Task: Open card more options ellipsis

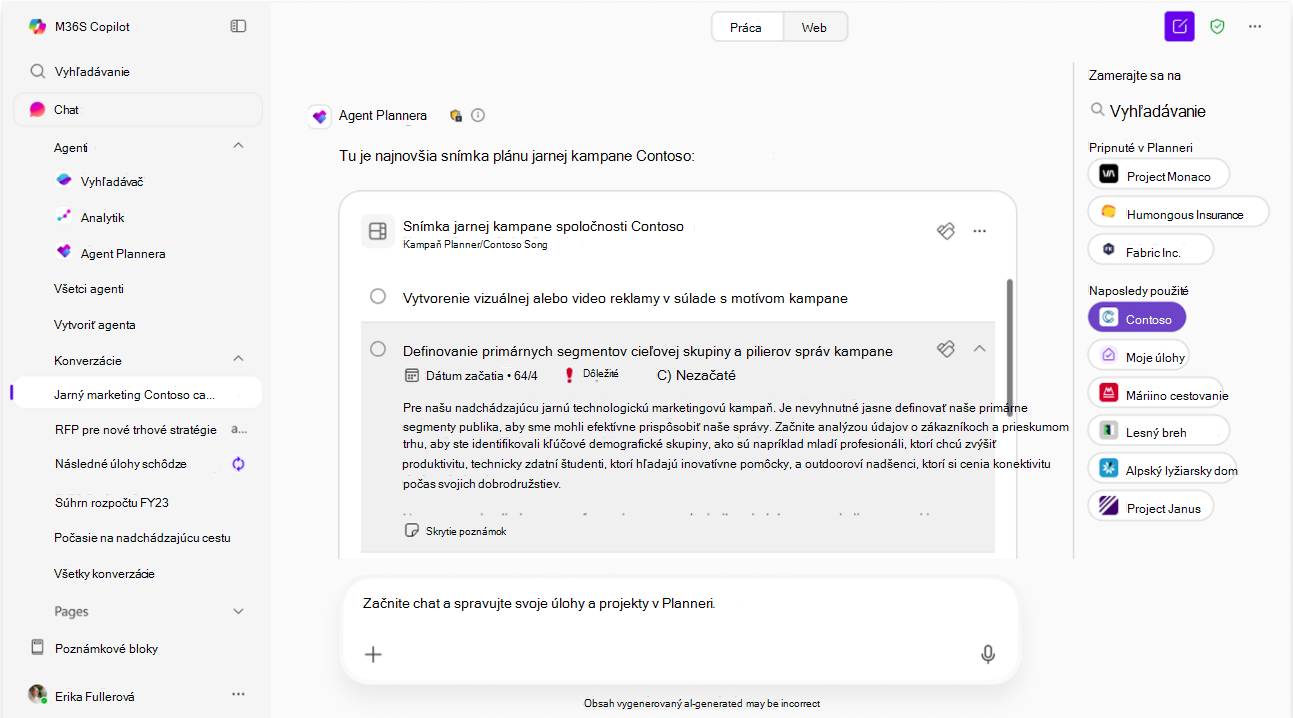Action: (x=980, y=231)
